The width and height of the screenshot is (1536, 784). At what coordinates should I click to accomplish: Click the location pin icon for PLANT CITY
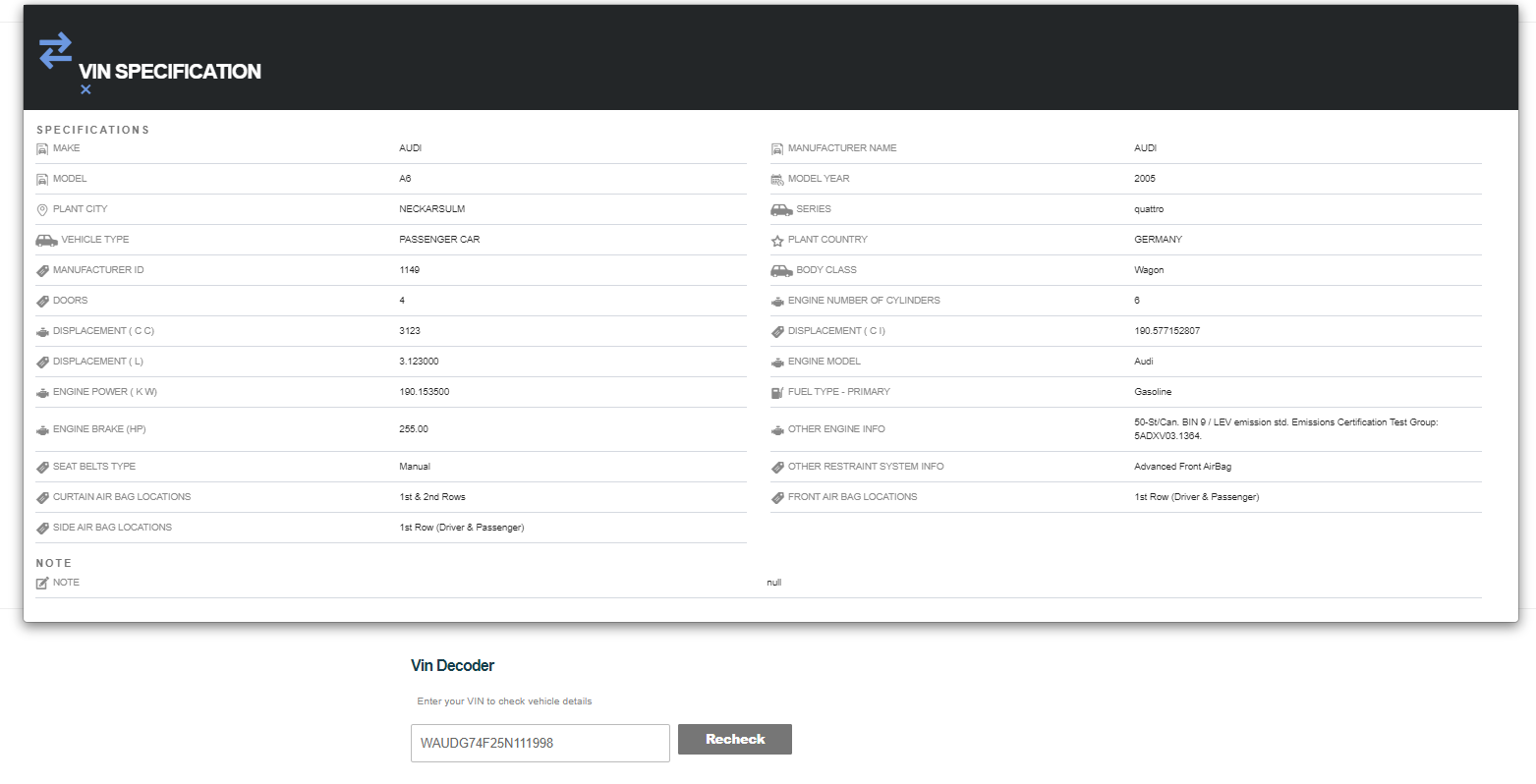42,210
